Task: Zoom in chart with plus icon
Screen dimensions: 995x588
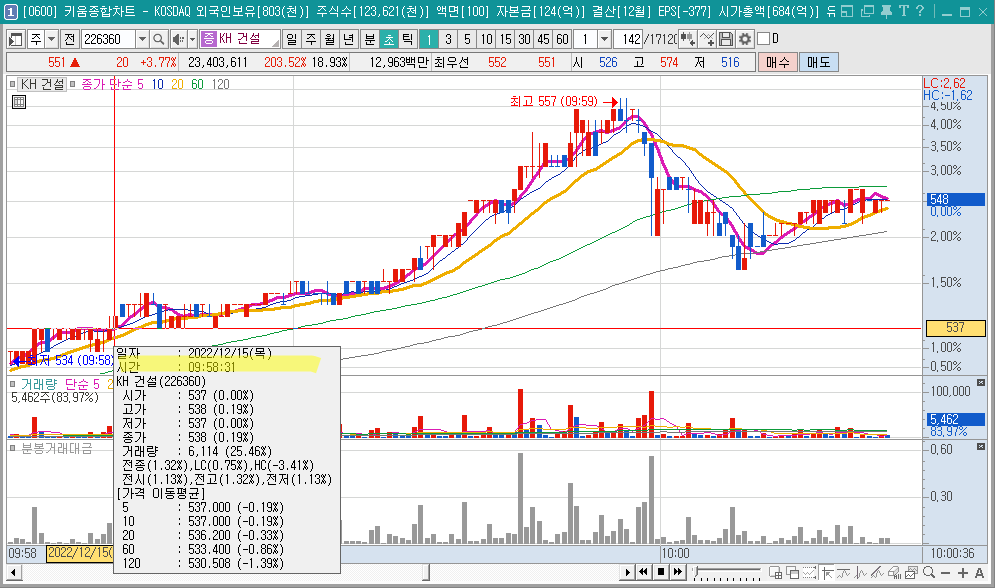Action: tap(963, 573)
